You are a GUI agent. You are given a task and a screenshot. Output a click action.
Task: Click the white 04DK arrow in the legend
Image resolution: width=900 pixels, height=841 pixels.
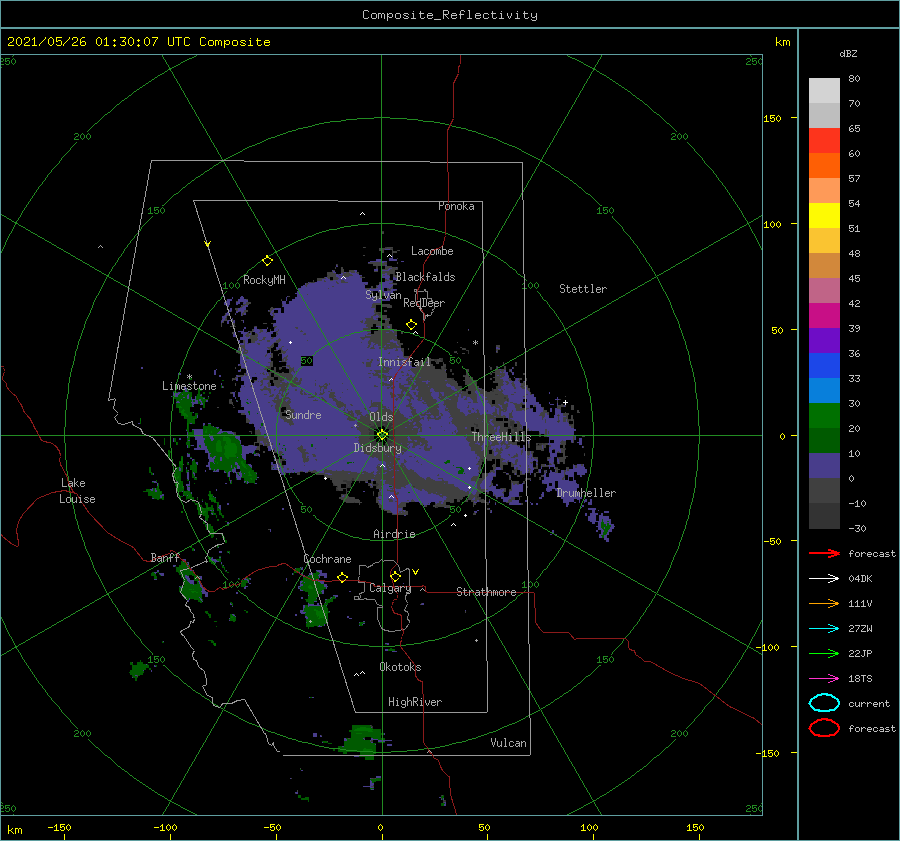coord(824,578)
